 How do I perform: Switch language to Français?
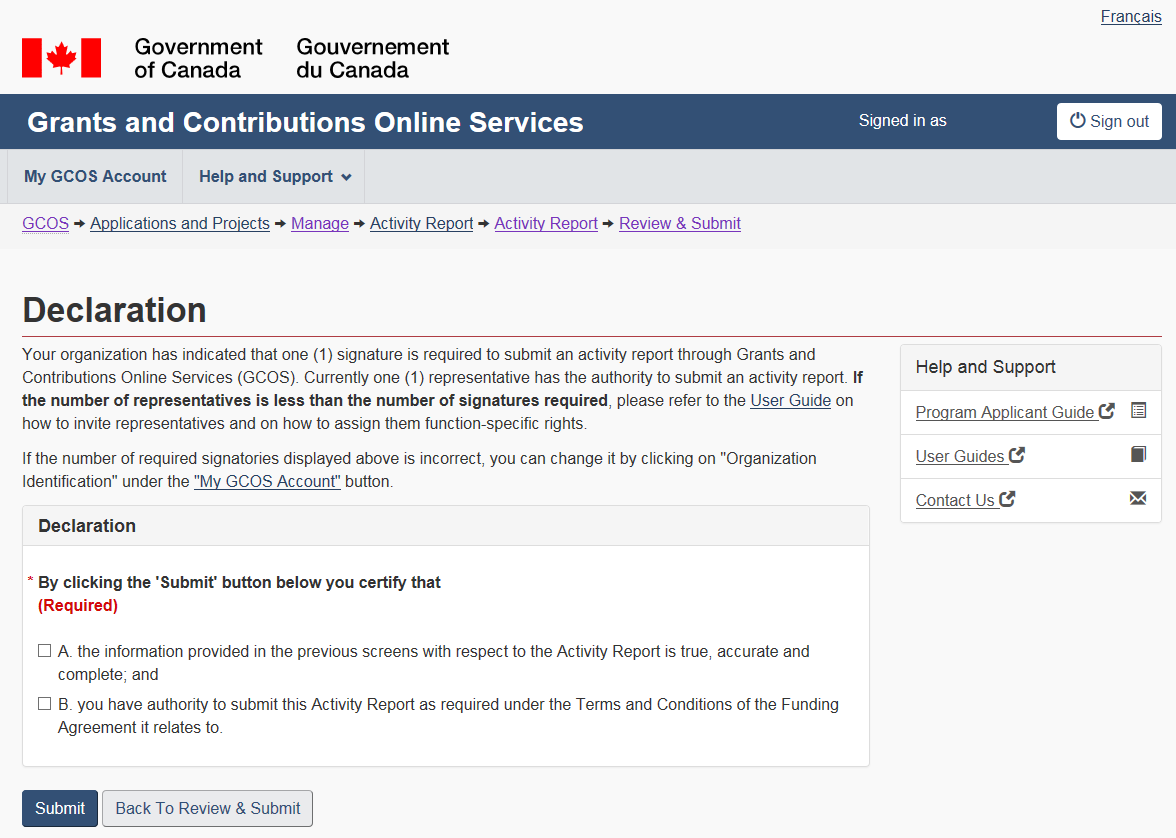[1130, 17]
